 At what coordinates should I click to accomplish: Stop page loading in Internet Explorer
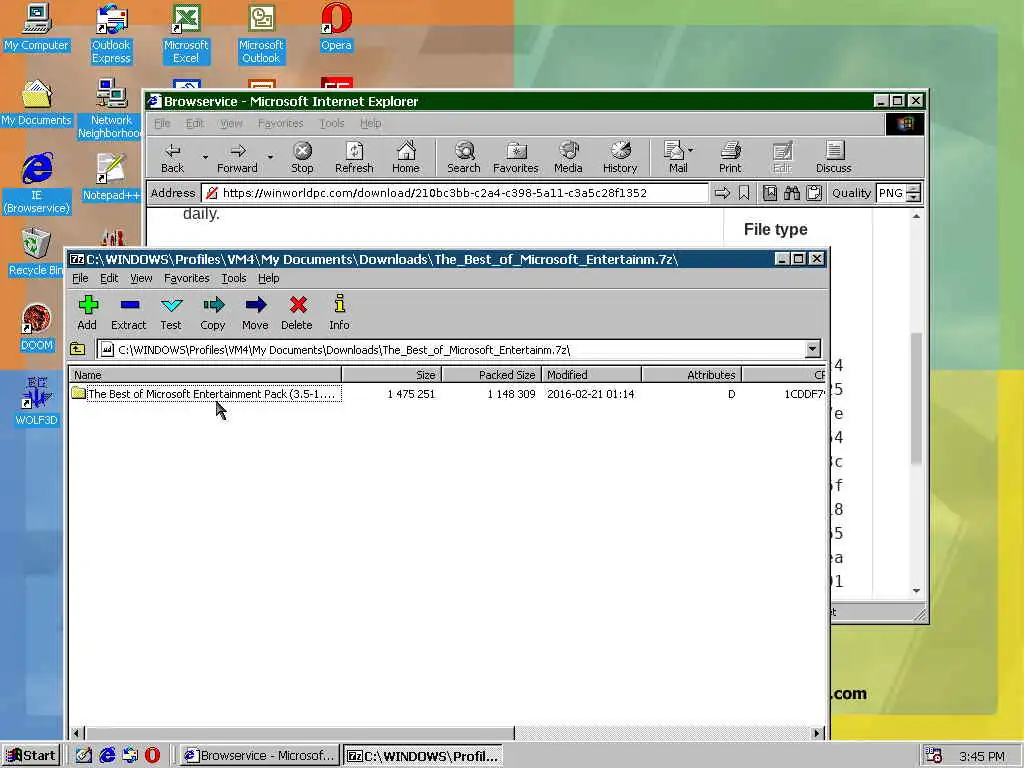[x=302, y=158]
